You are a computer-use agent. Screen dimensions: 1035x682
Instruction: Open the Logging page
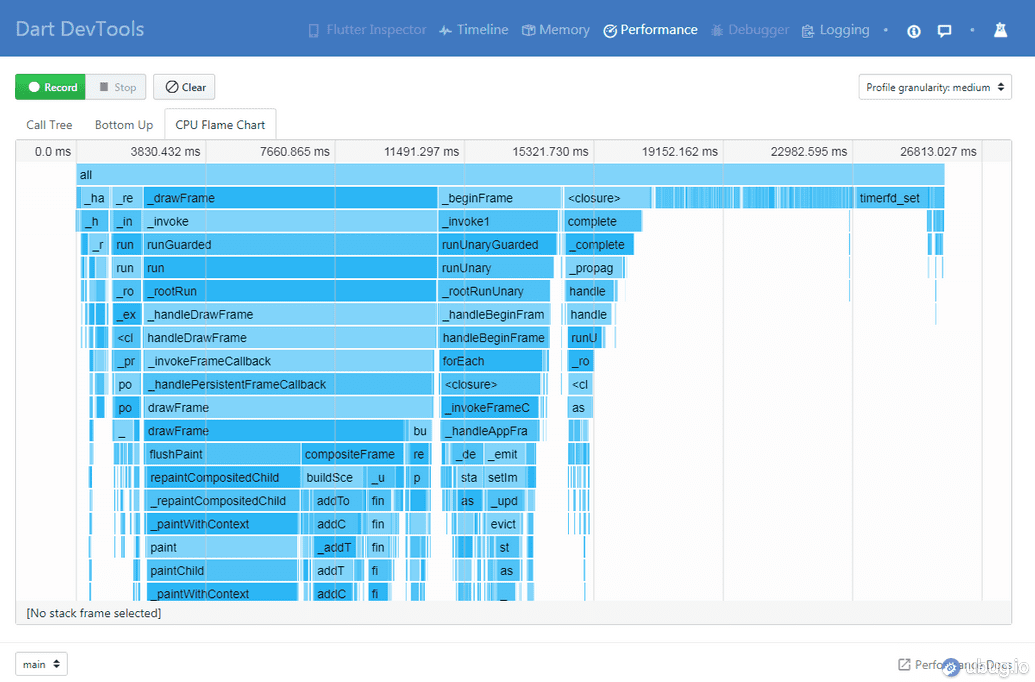tap(835, 30)
